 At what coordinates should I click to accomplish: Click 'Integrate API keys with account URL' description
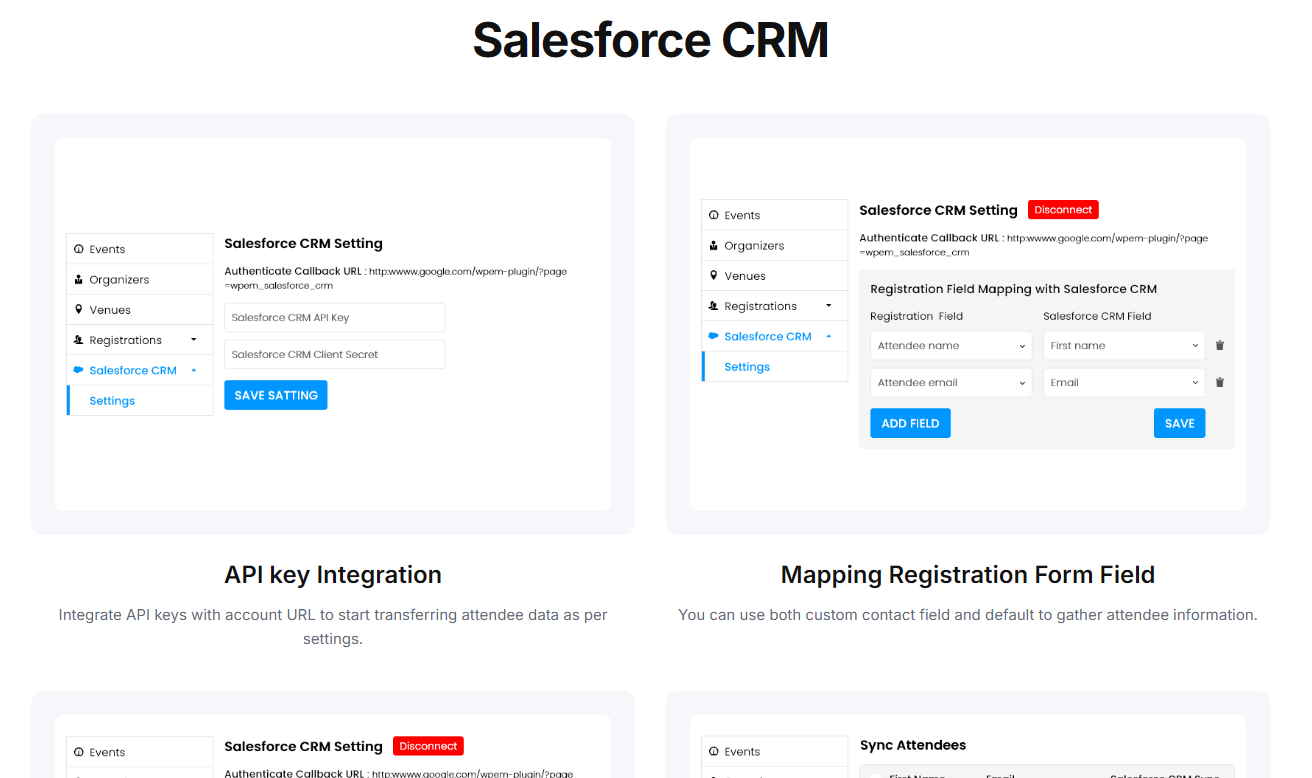333,626
